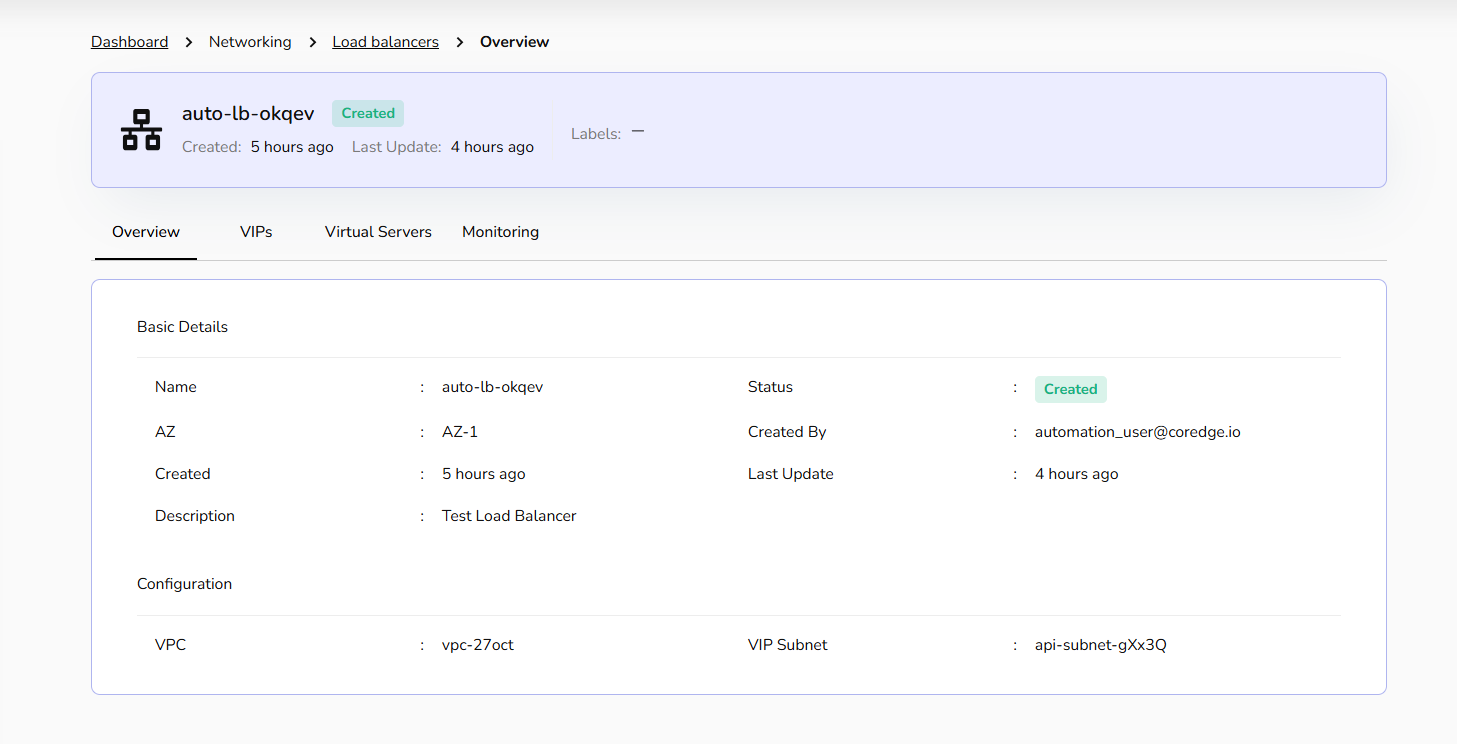
Task: Click the chevron after Dashboard breadcrumb
Action: 188,42
